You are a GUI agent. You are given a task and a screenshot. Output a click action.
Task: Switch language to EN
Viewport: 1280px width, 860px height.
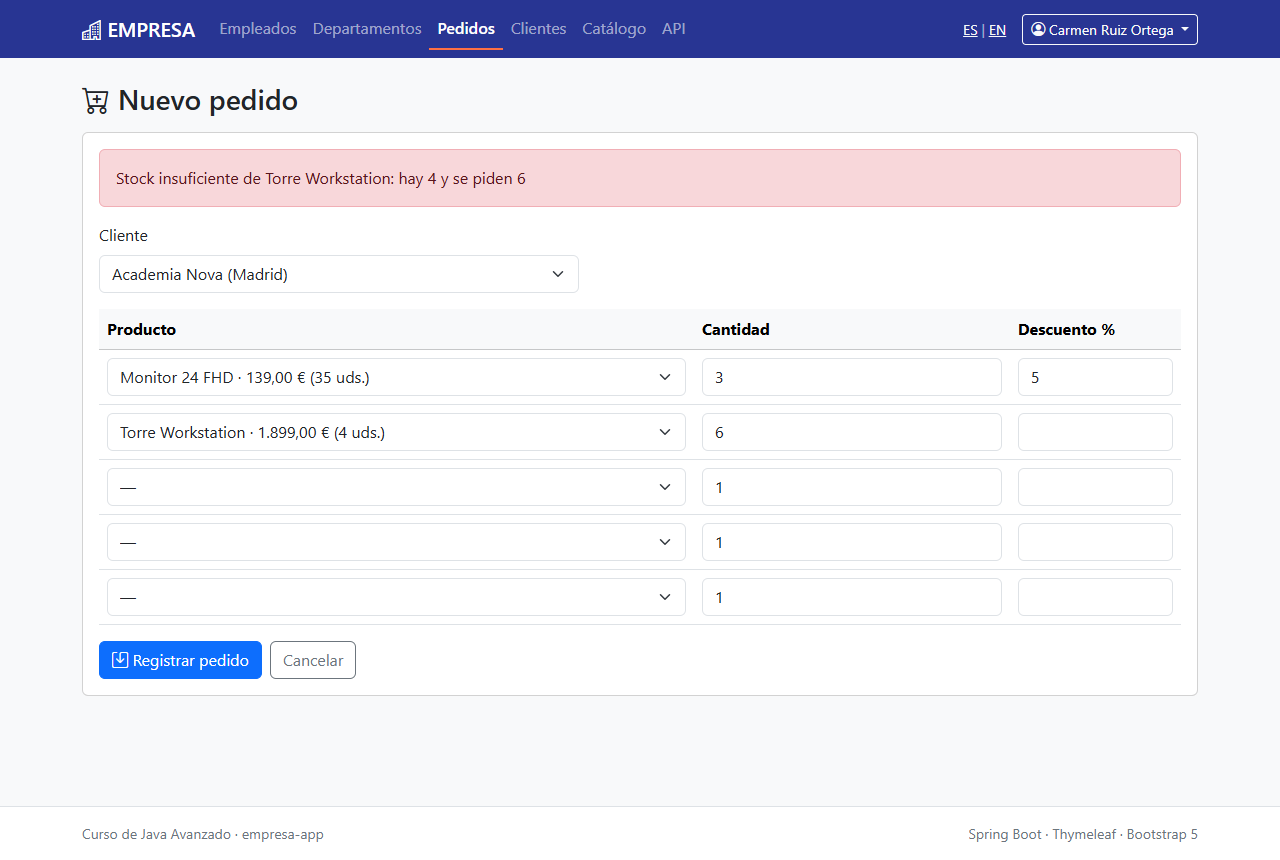[x=997, y=30]
